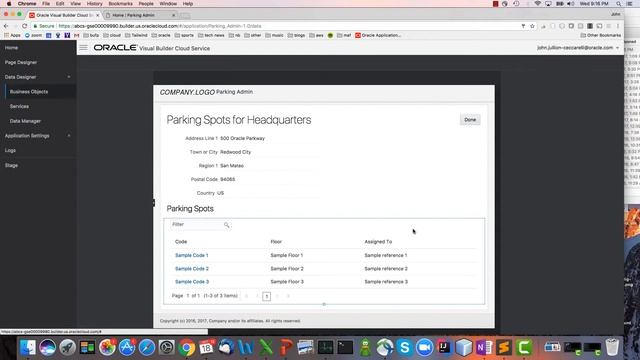Sort by the Assigned To column header

point(378,242)
